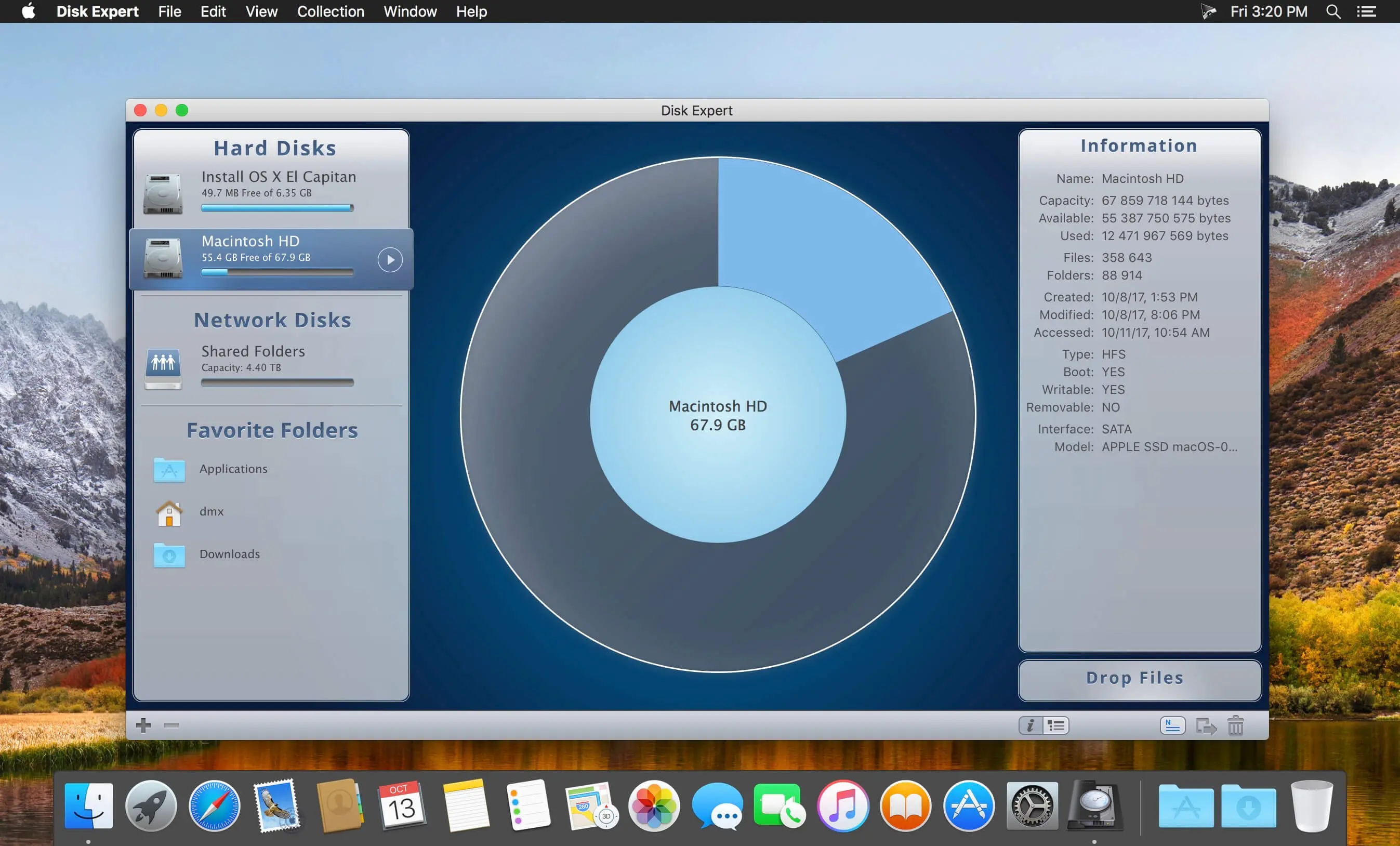Open the View menu
This screenshot has height=846, width=1400.
(x=261, y=11)
